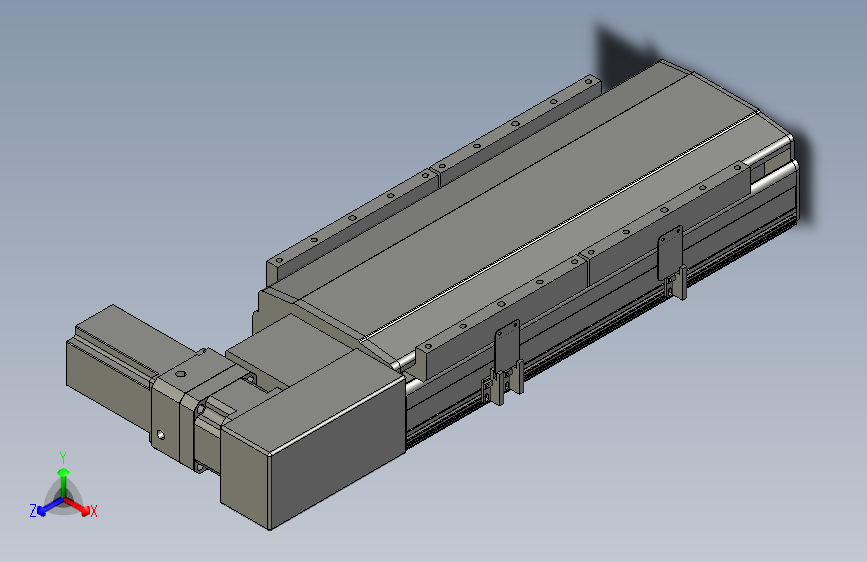The width and height of the screenshot is (867, 562).
Task: Select the rectangular belt housing box at the front end
Action: [x=314, y=440]
